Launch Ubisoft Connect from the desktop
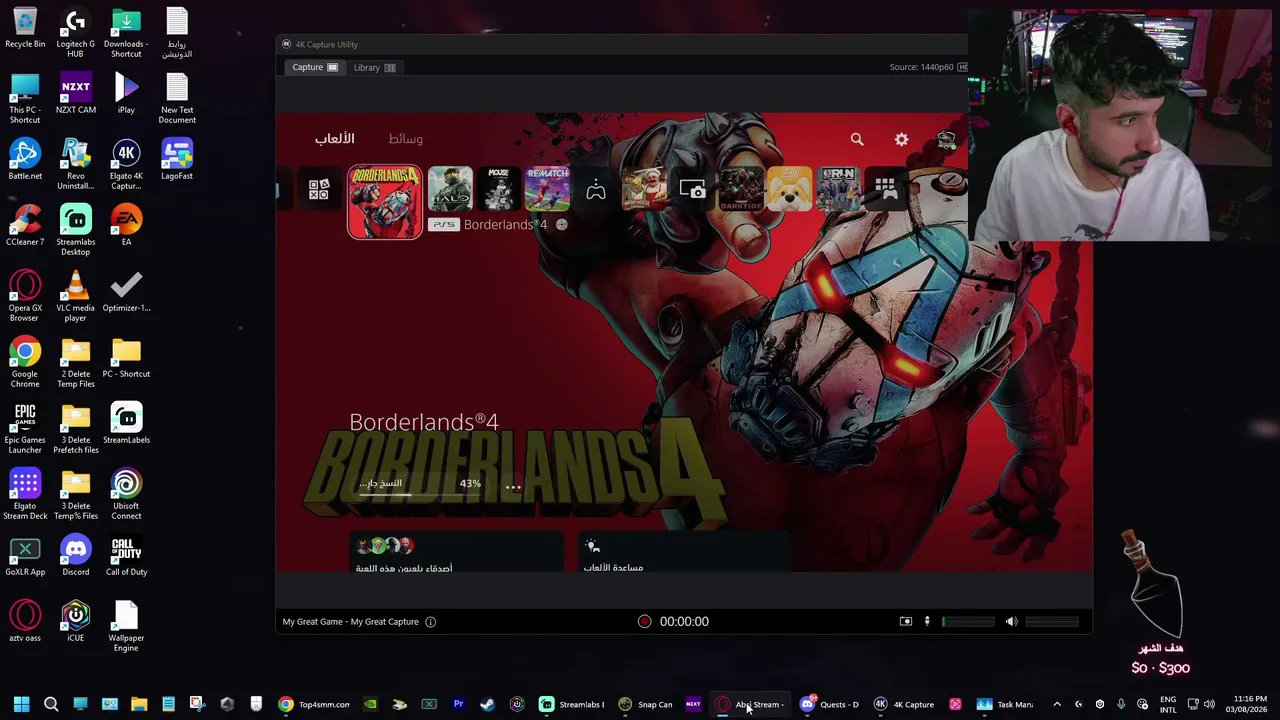Viewport: 1280px width, 720px height. click(x=126, y=495)
